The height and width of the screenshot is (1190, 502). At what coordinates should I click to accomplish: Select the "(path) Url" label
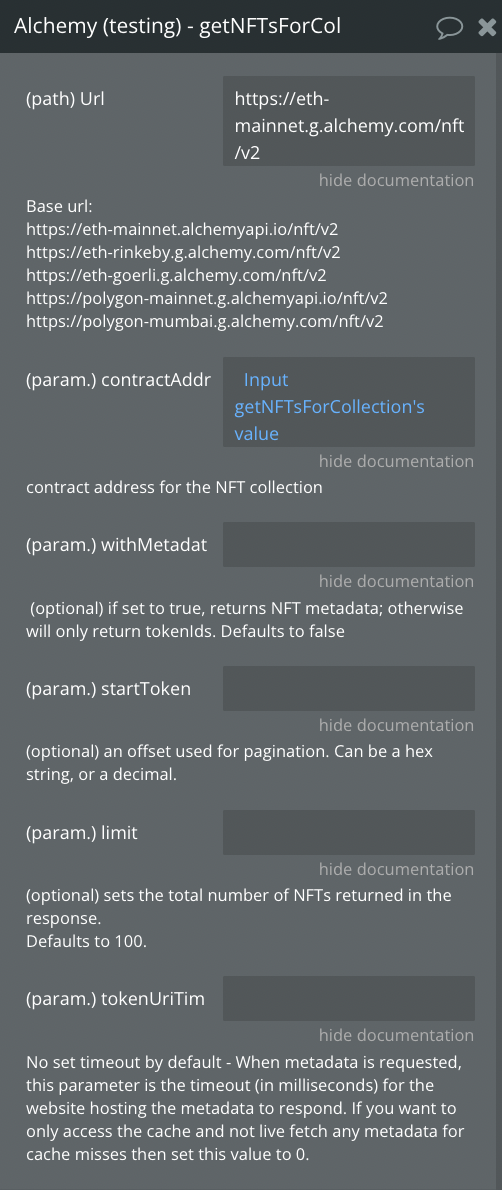(65, 99)
